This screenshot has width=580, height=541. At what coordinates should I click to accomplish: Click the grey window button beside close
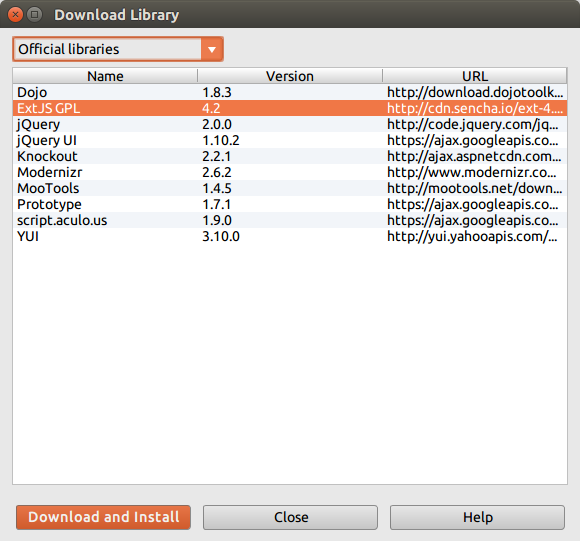34,15
